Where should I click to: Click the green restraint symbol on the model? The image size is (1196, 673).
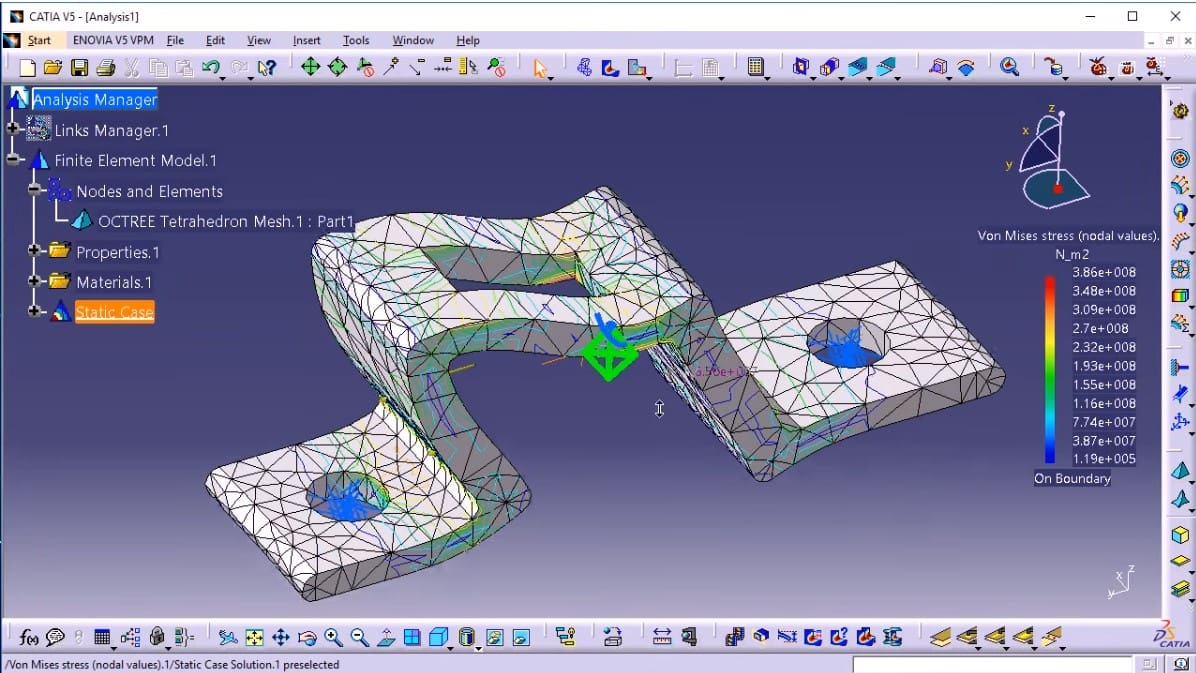point(609,356)
